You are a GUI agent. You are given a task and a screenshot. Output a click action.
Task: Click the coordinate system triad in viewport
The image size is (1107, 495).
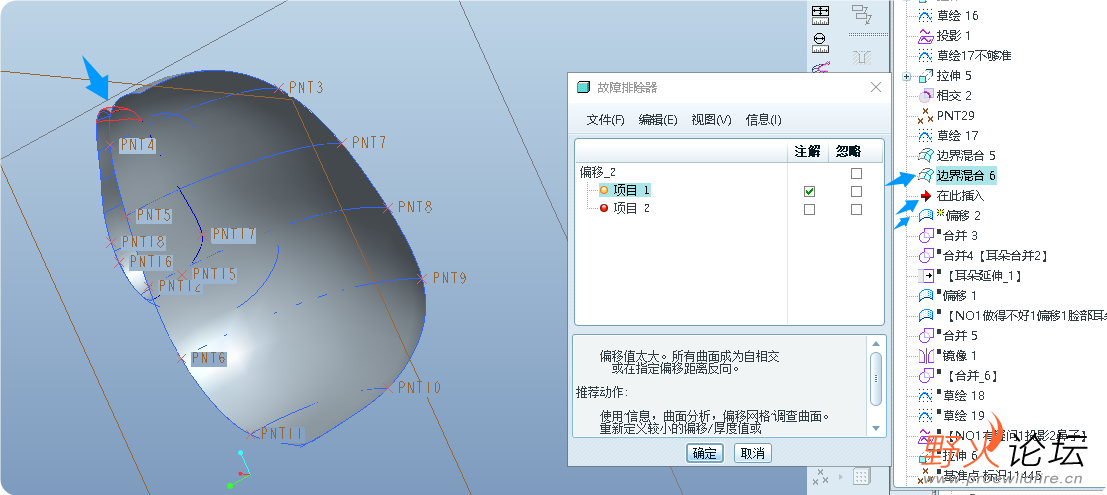point(239,470)
